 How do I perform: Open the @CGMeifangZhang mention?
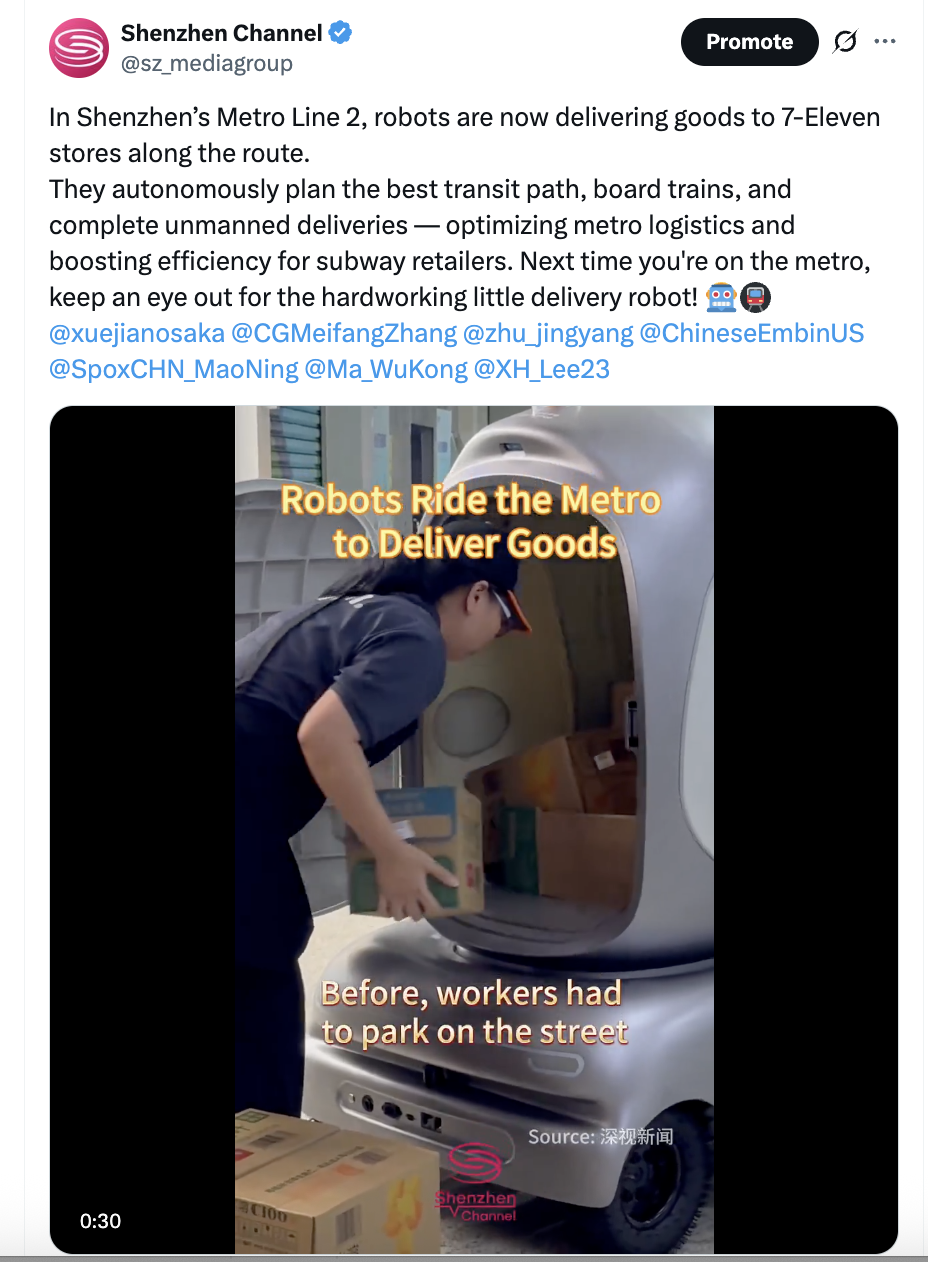click(346, 333)
